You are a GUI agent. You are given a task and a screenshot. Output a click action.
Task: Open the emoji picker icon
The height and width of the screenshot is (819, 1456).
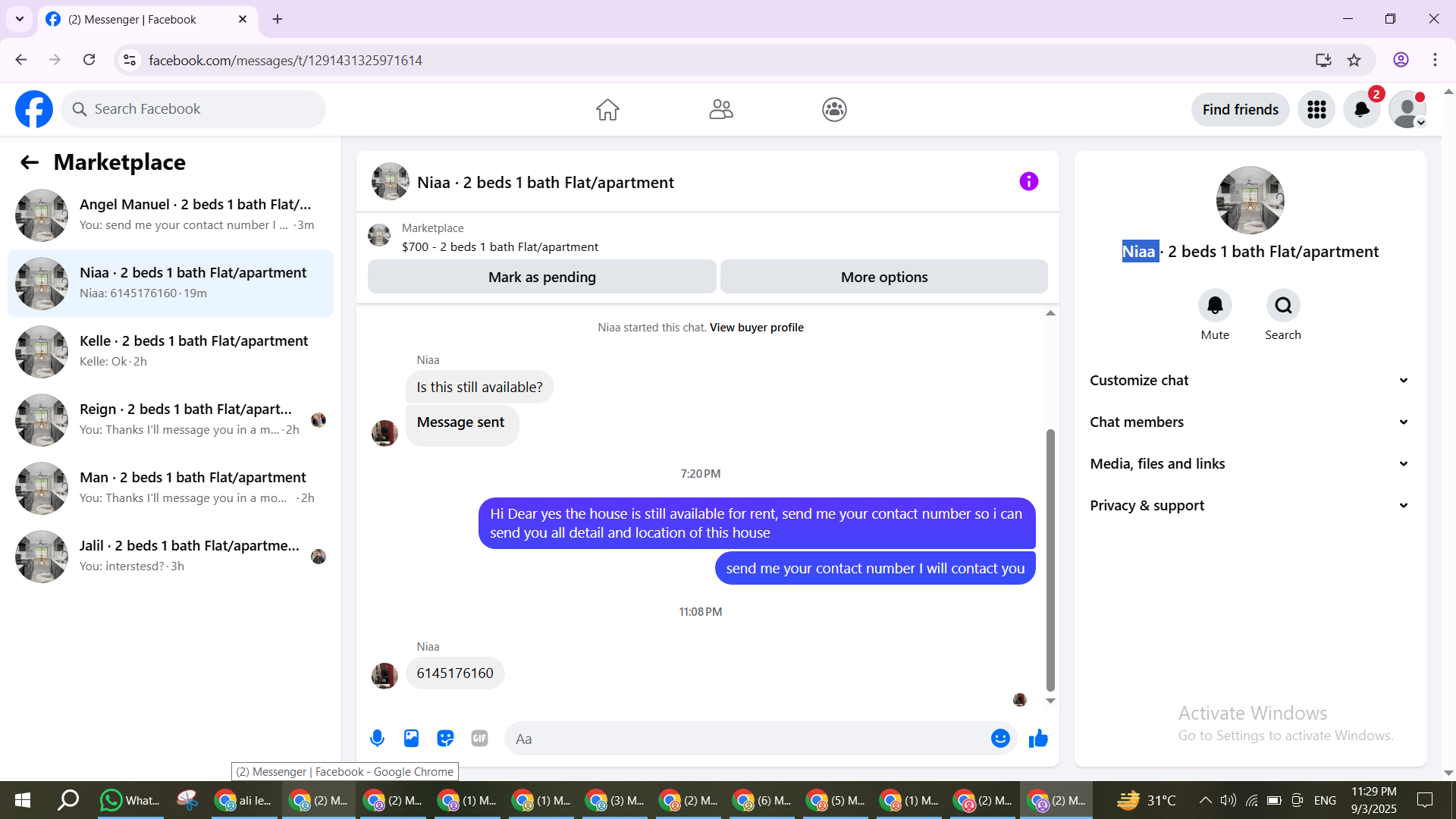(1000, 739)
